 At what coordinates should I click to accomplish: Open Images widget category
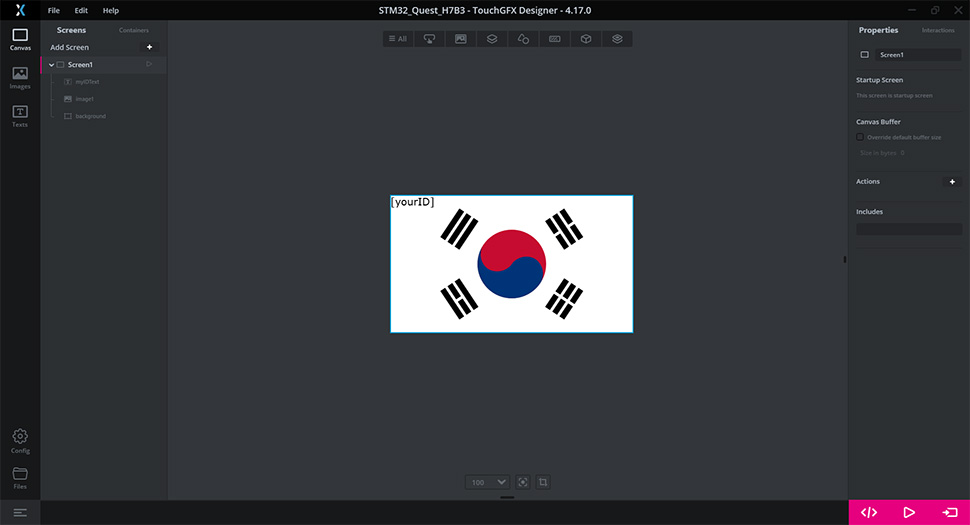(461, 39)
